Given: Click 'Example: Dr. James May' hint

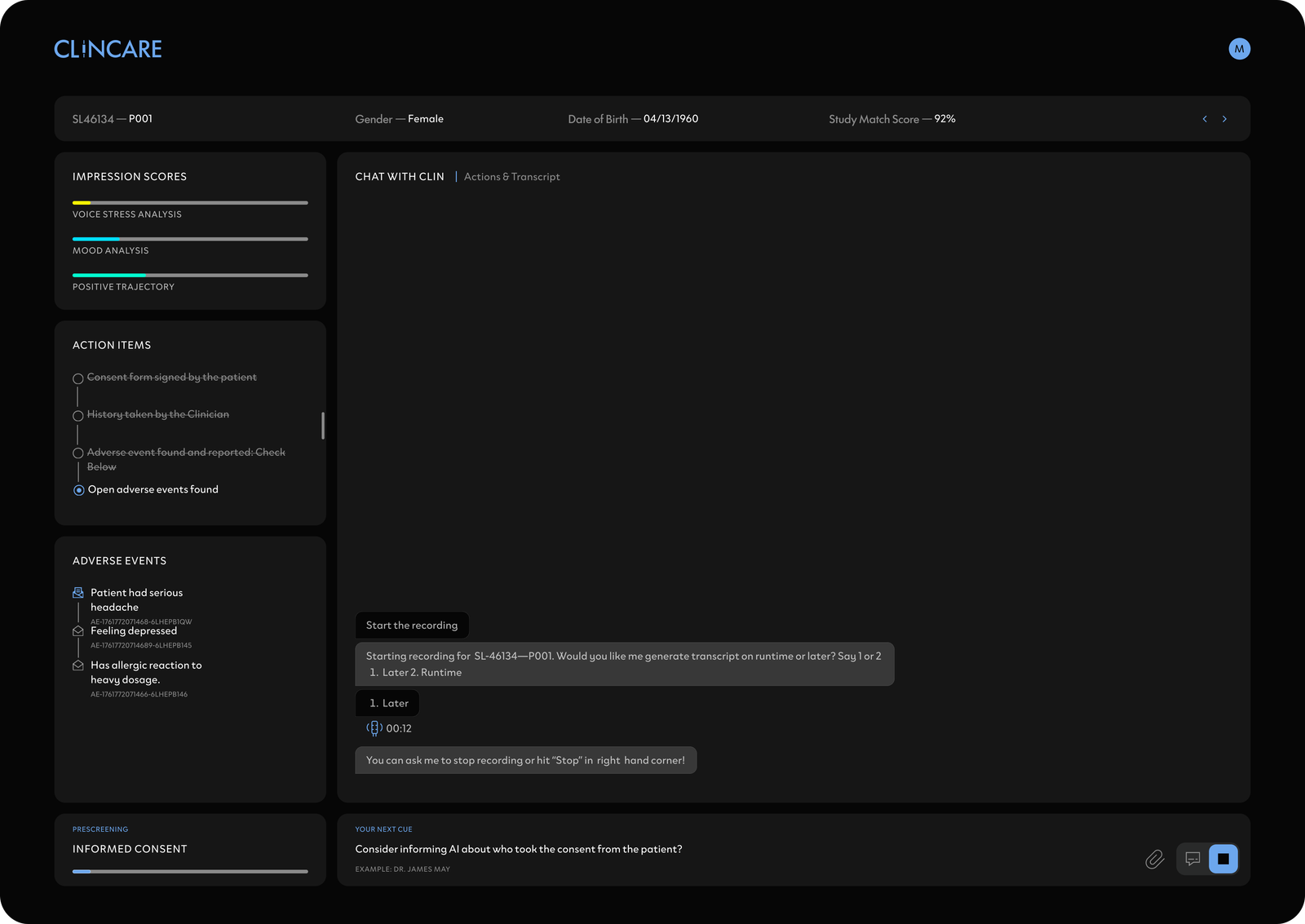Looking at the screenshot, I should coord(402,869).
